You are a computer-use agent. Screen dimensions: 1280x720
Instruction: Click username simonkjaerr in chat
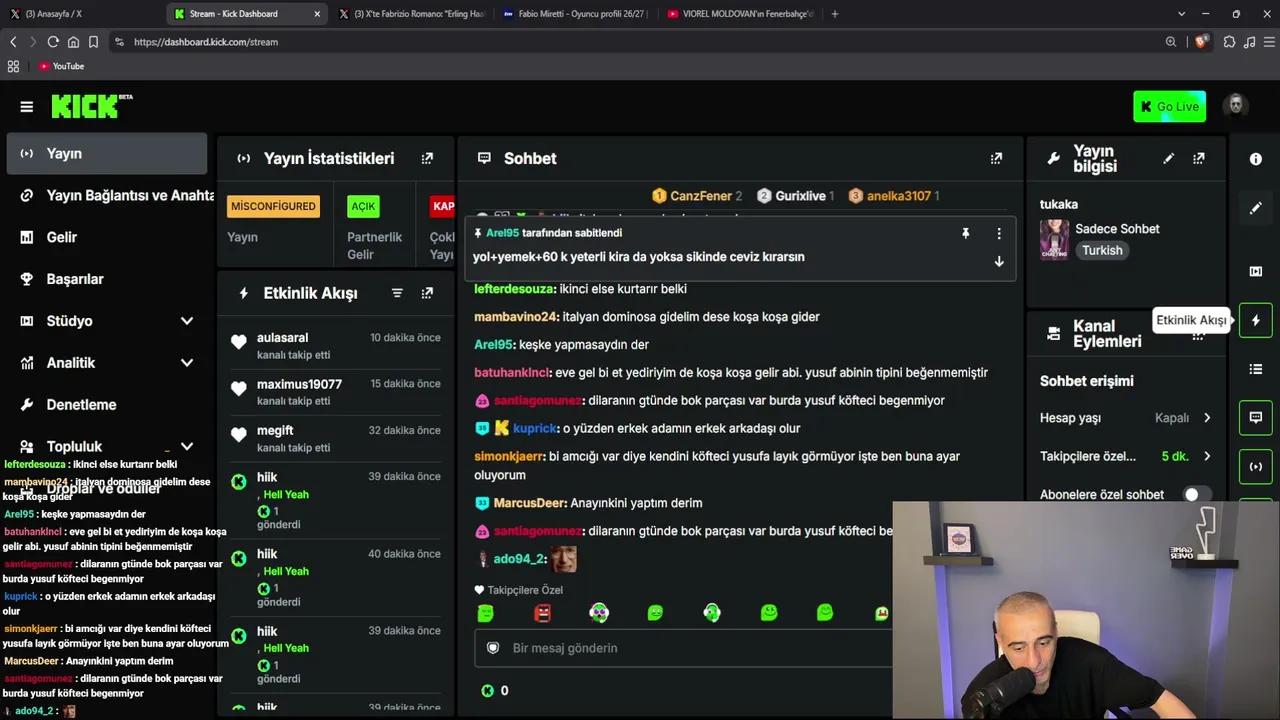[x=509, y=456]
